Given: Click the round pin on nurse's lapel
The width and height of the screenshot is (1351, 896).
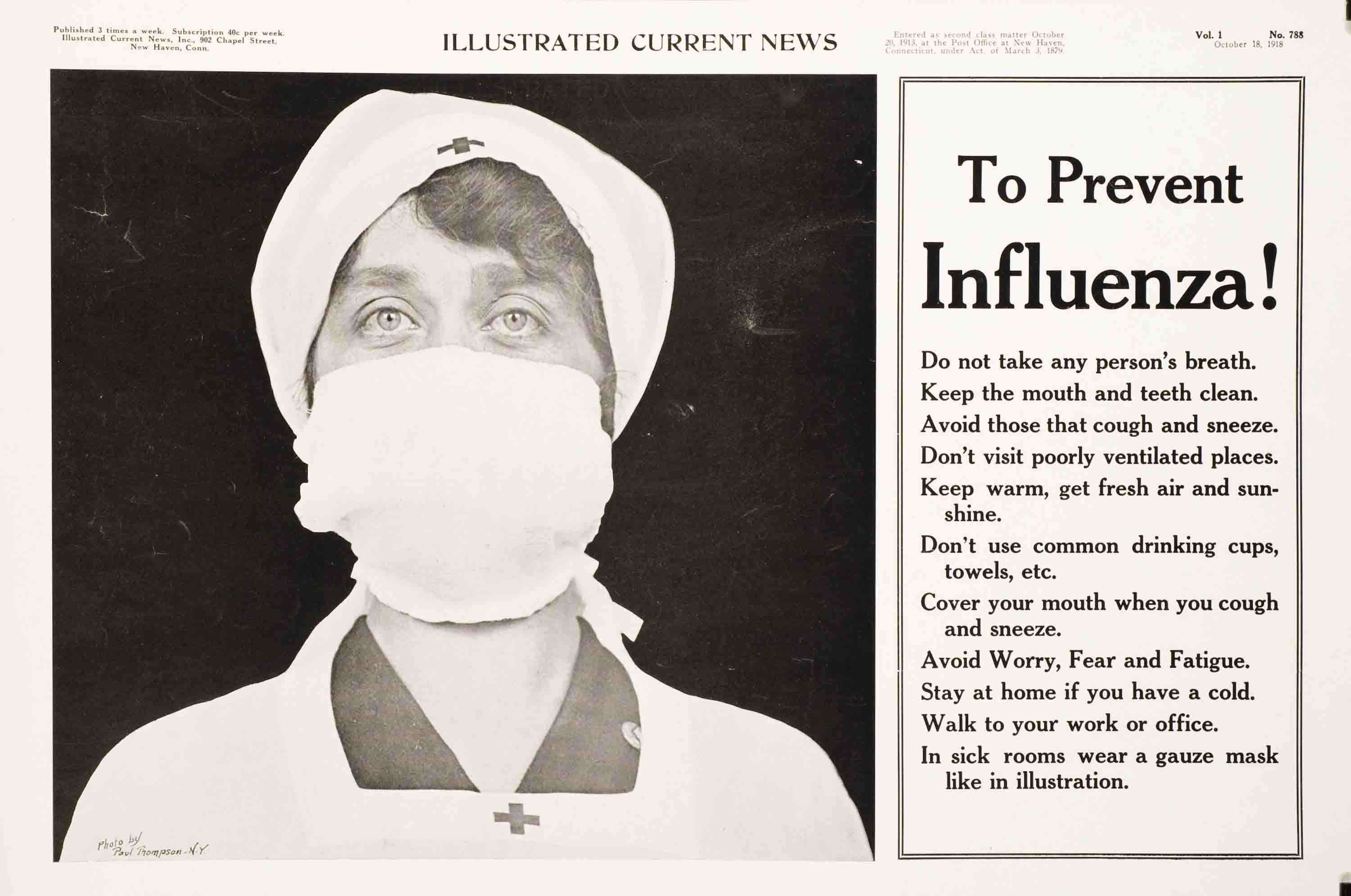Looking at the screenshot, I should (630, 733).
